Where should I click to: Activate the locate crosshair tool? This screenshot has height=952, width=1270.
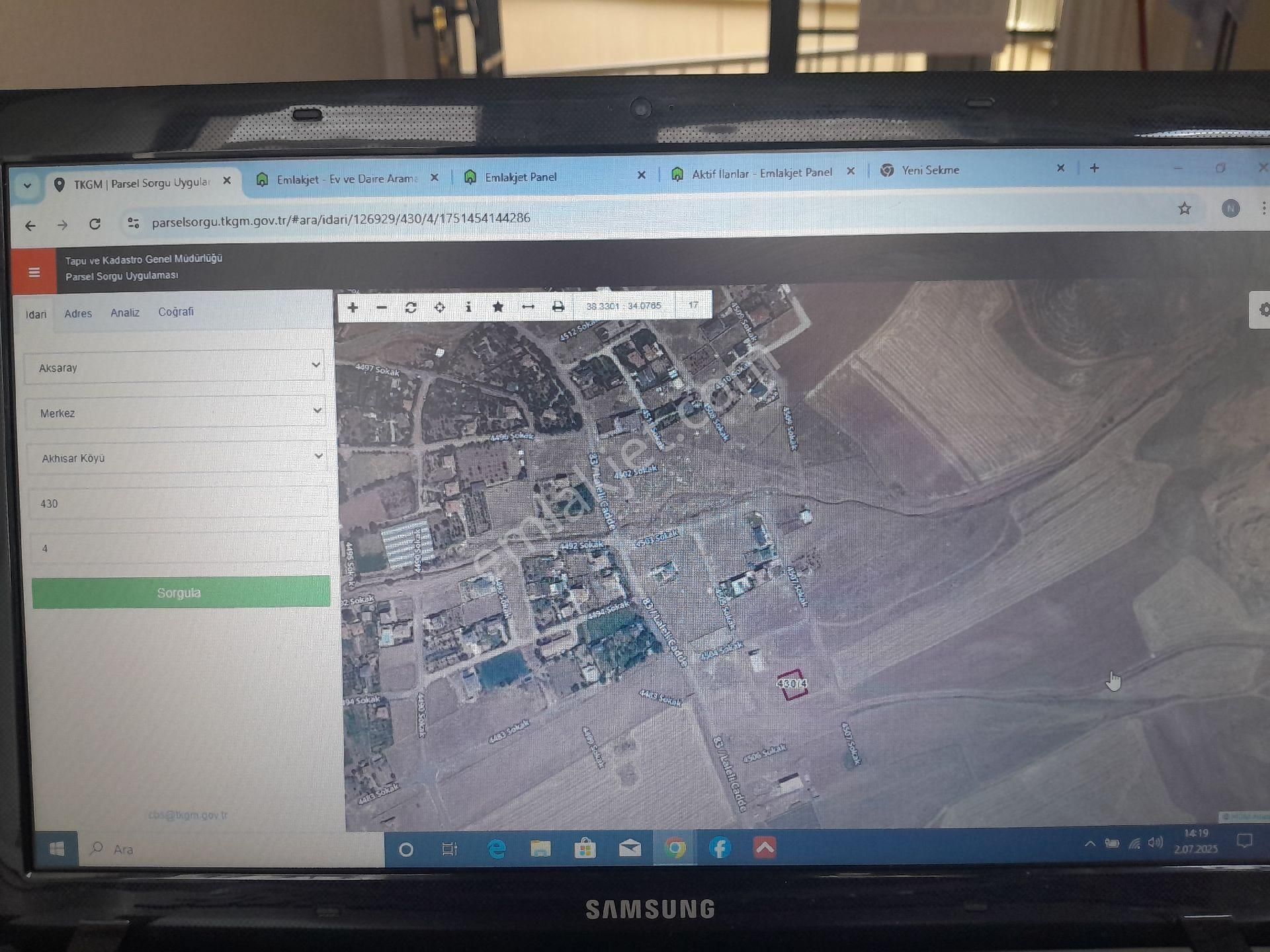(439, 306)
